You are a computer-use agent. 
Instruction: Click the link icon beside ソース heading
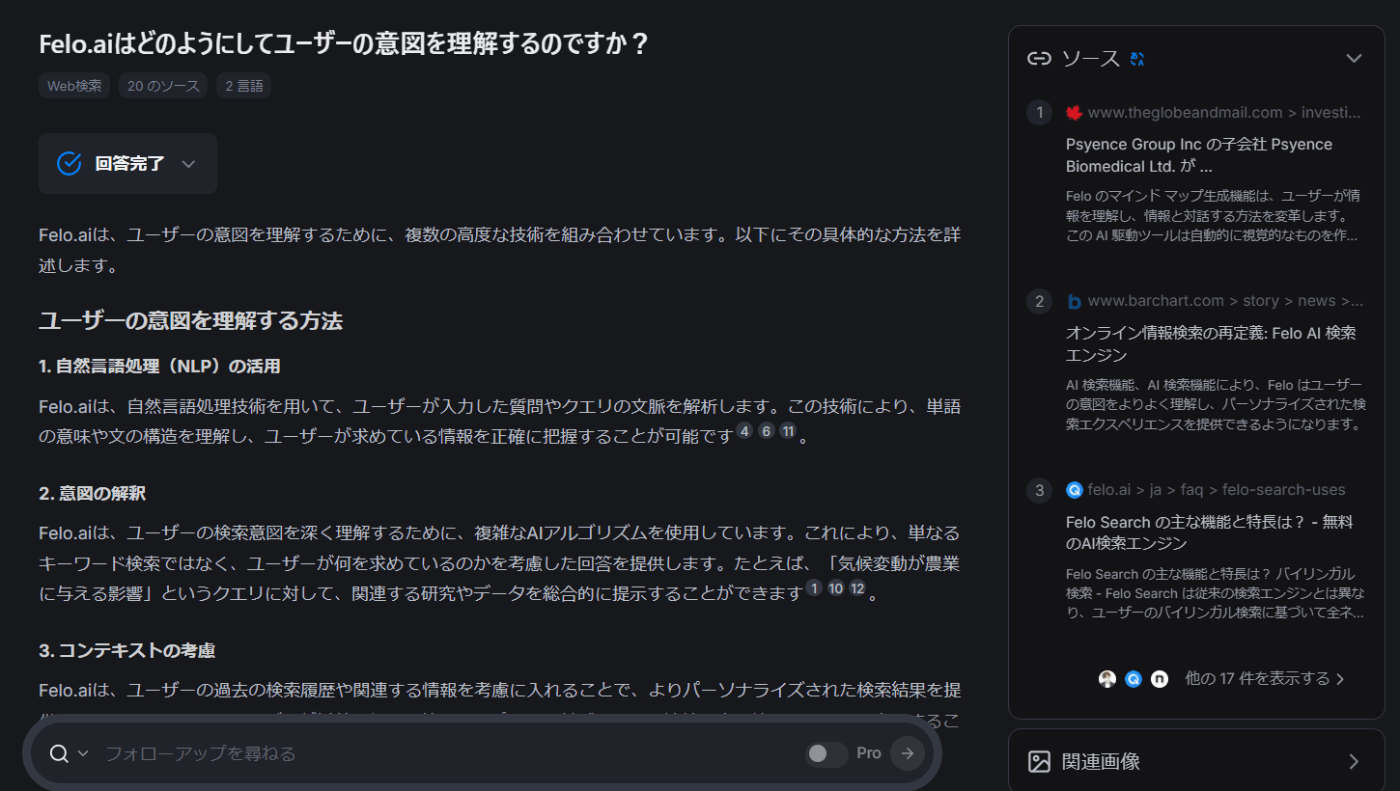tap(1039, 58)
